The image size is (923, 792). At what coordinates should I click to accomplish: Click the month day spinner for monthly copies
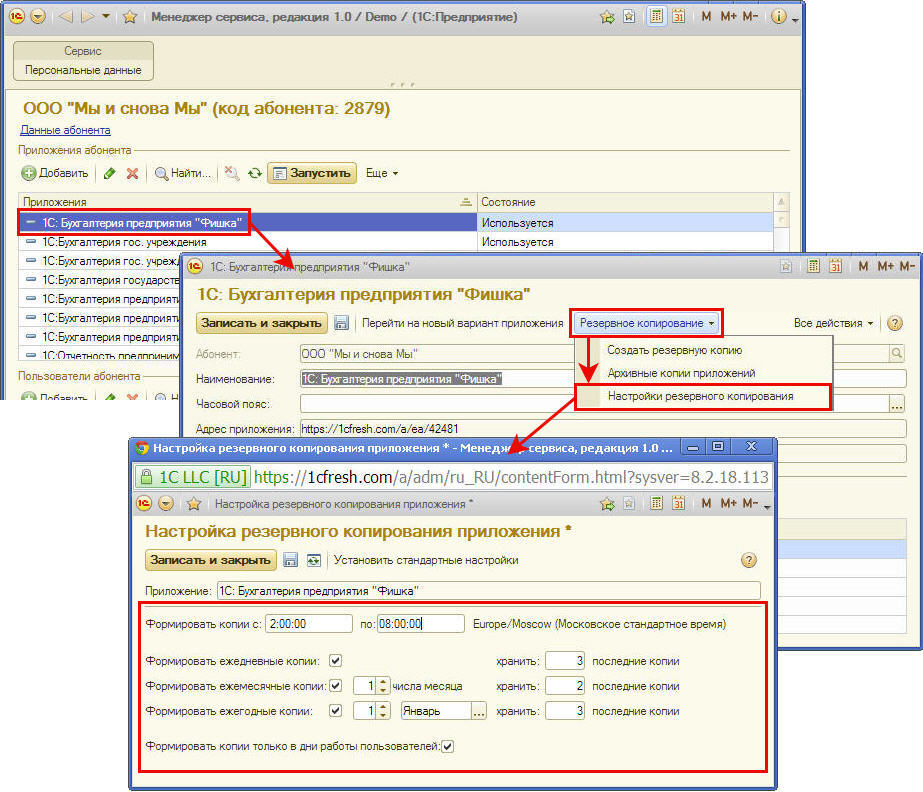(x=383, y=685)
